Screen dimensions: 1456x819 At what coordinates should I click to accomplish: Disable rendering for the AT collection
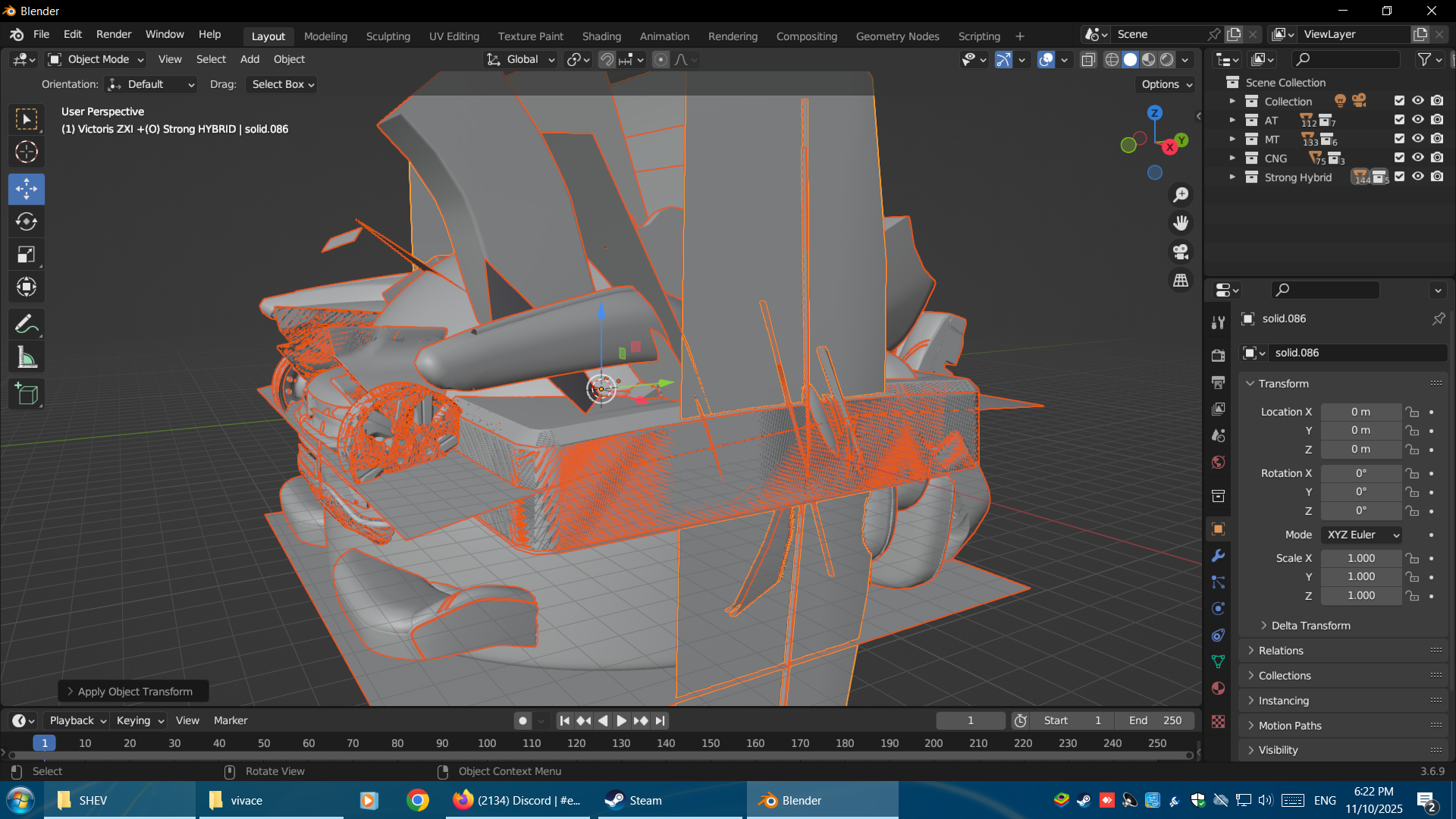coord(1437,120)
